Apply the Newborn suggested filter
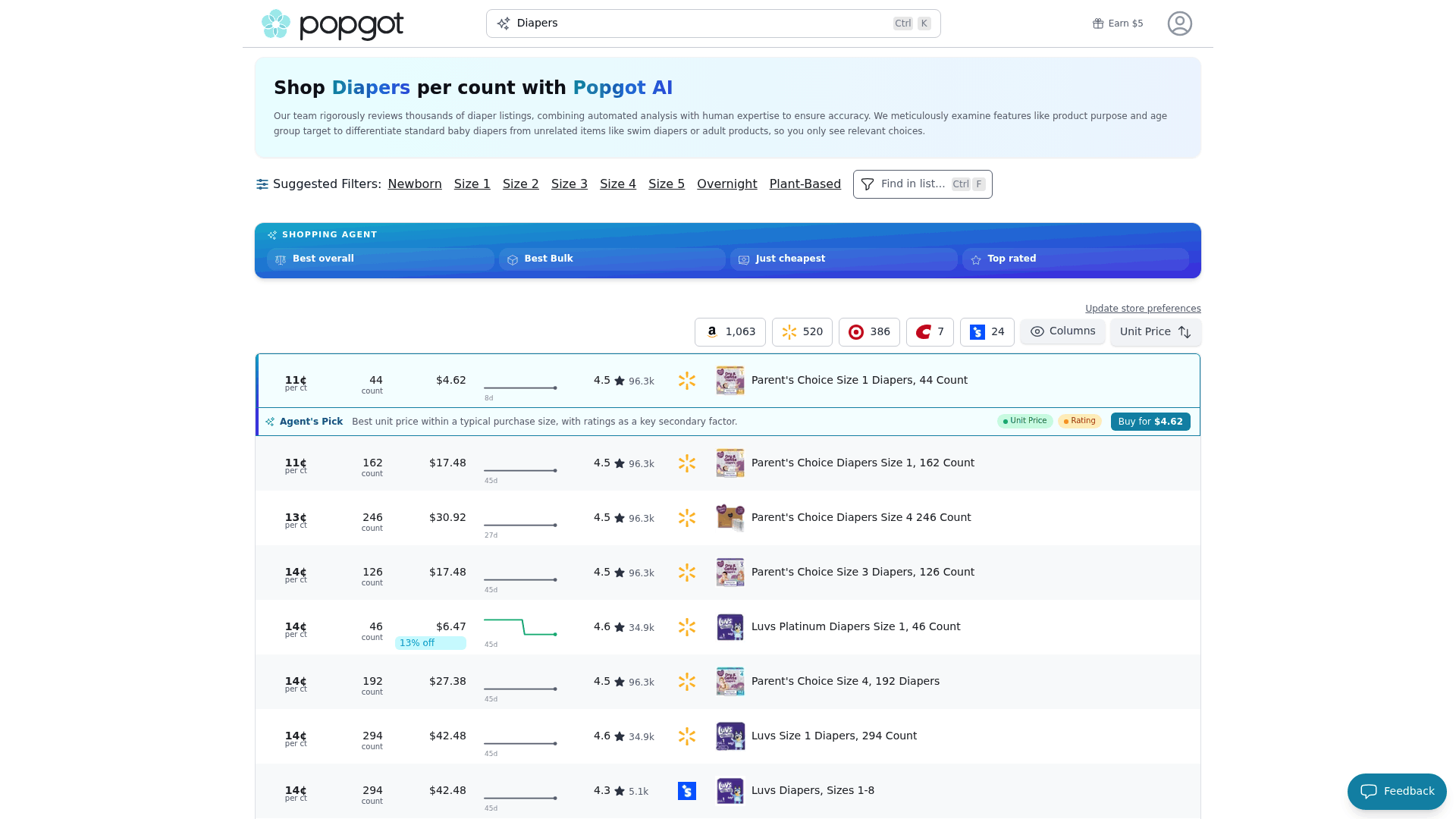 pyautogui.click(x=415, y=184)
